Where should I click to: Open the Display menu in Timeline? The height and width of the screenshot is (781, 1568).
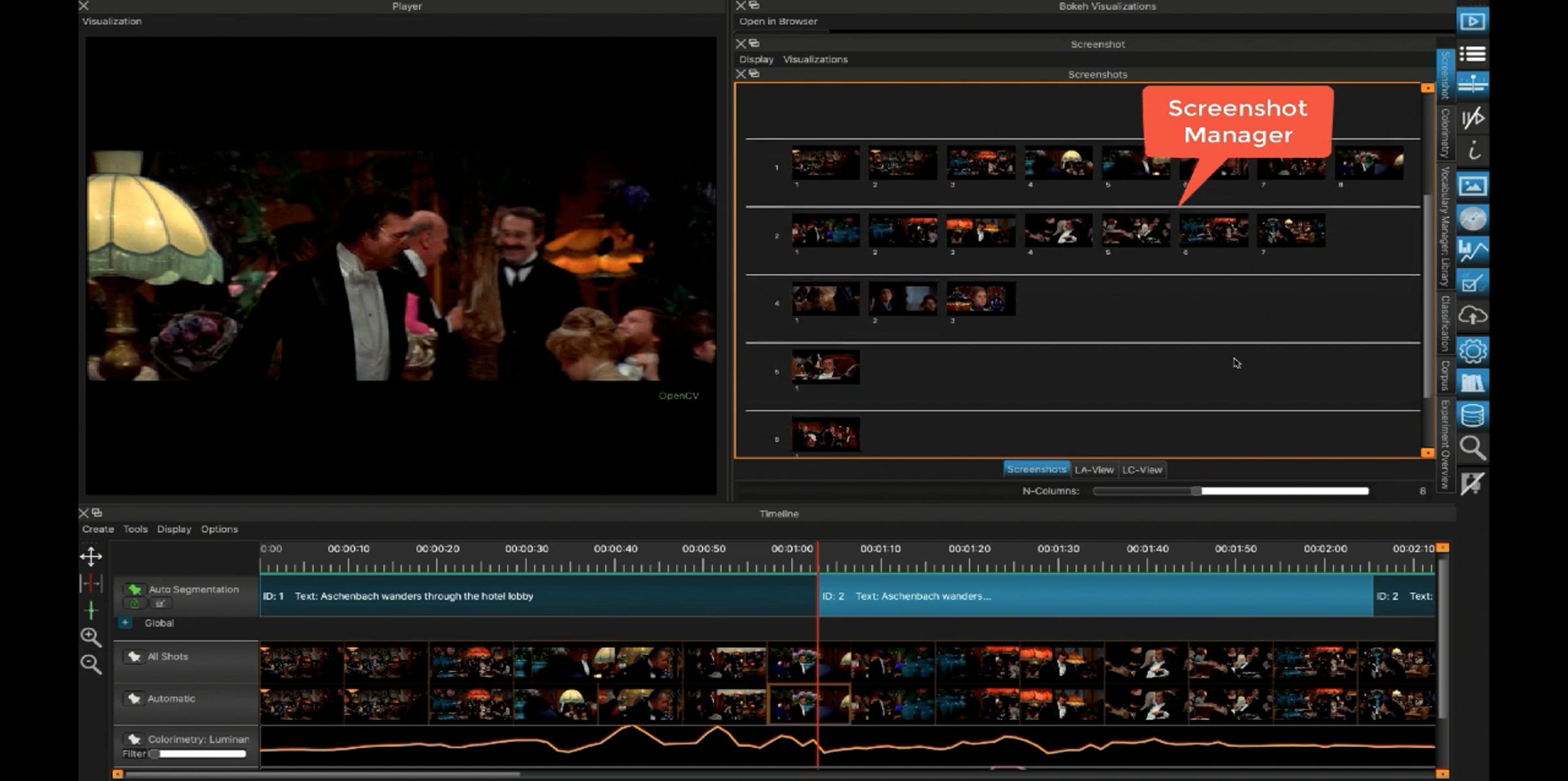pos(174,529)
